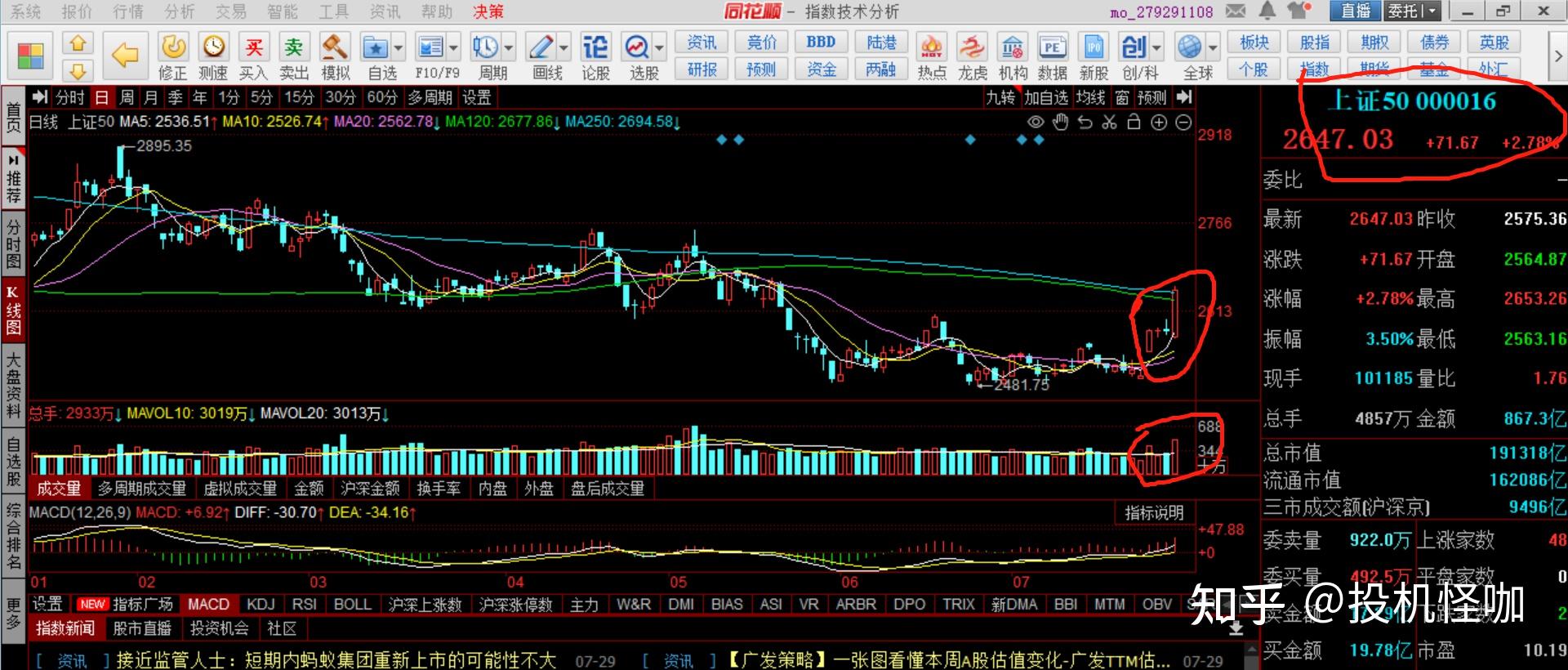This screenshot has width=1568, height=670.
Task: Switch to the KDJ indicator tab
Action: [261, 604]
